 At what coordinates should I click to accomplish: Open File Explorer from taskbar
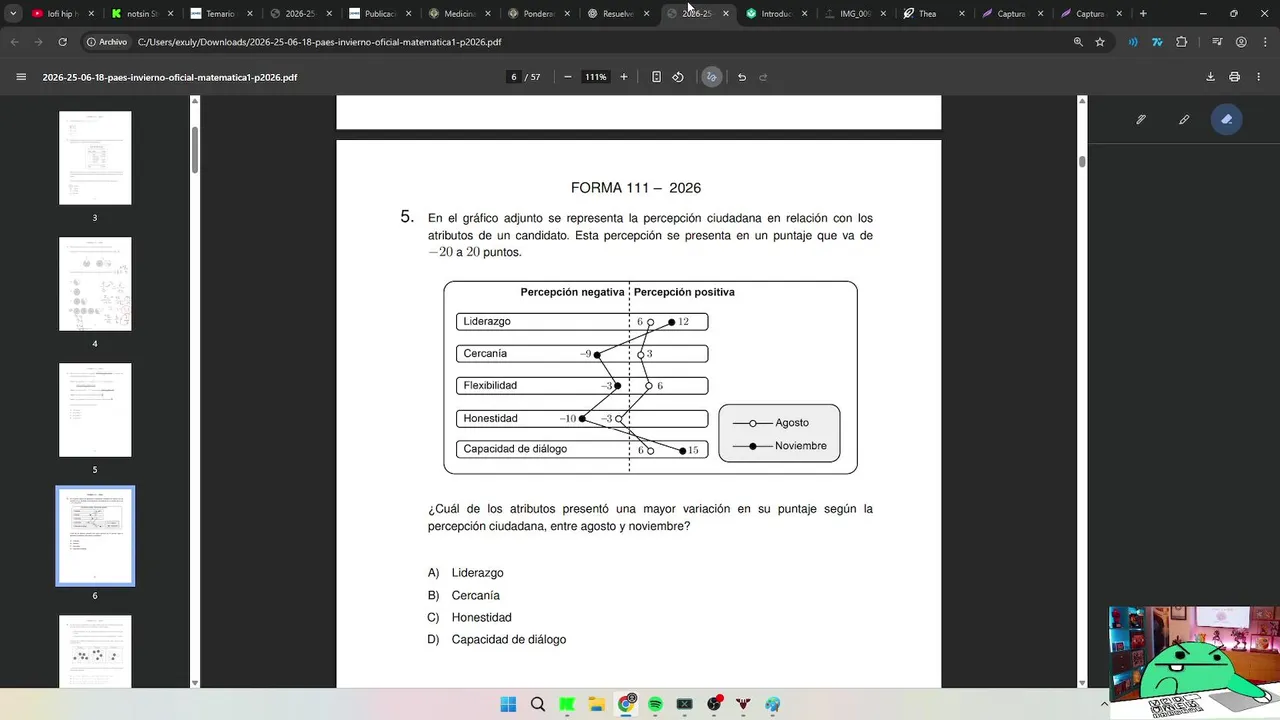[x=596, y=704]
